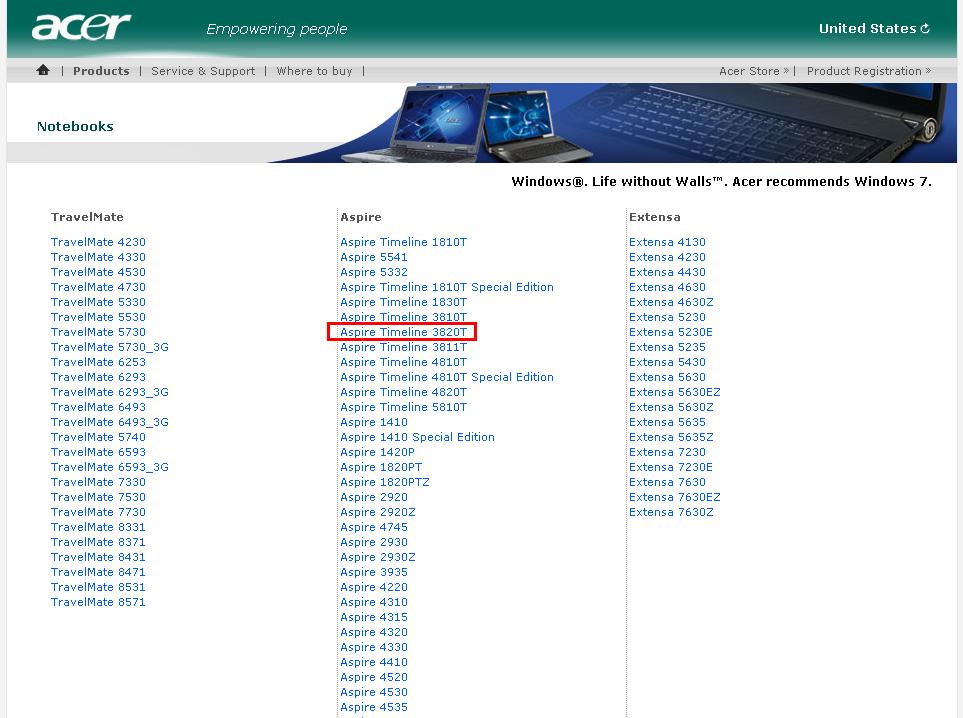Open TravelMate 8431 link

click(x=98, y=557)
